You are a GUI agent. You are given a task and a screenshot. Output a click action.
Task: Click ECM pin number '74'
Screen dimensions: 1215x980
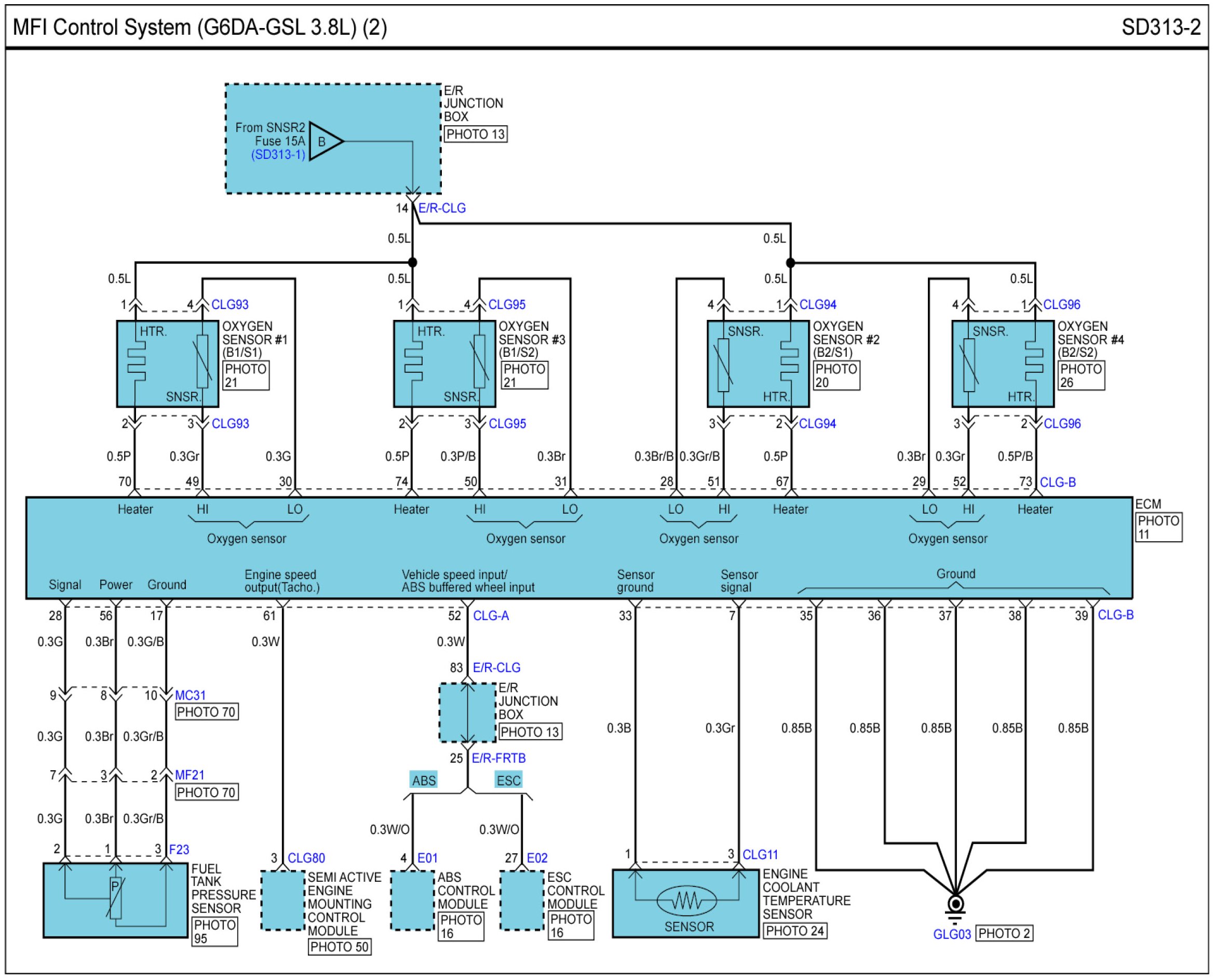click(x=401, y=482)
